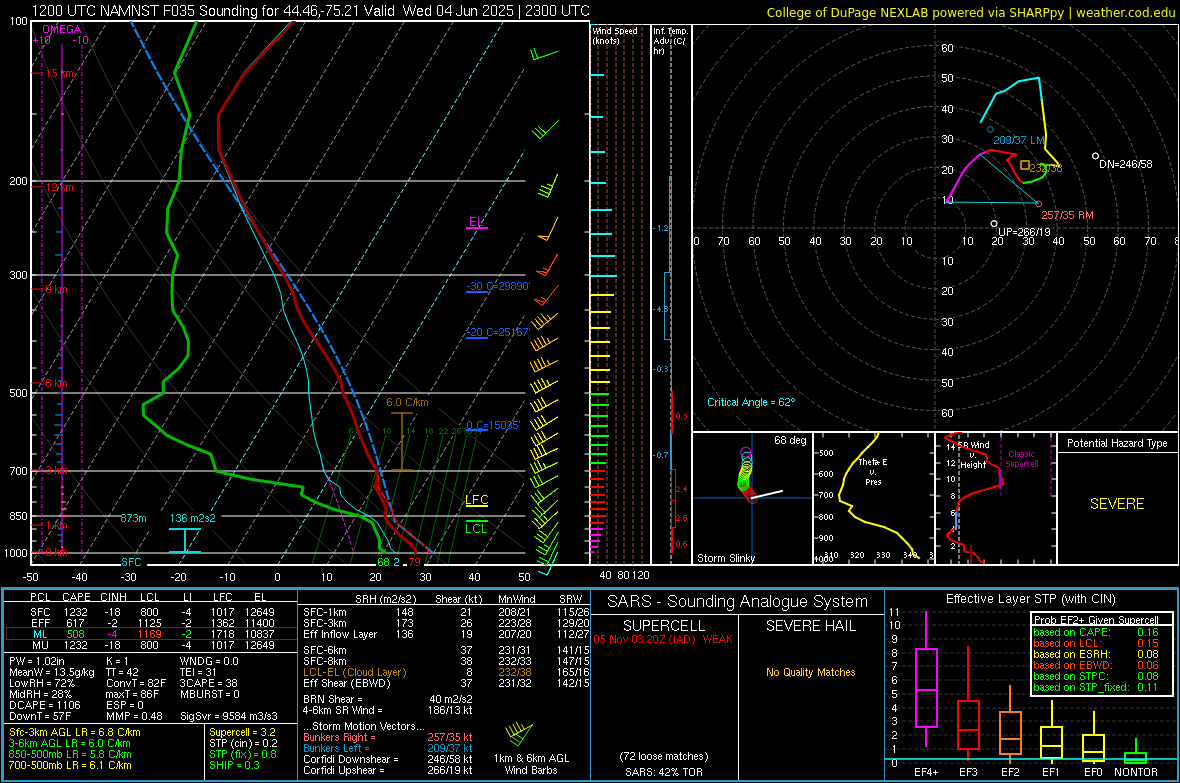
Task: Click the 1km & 6km AGL wind barbs icon
Action: click(519, 733)
